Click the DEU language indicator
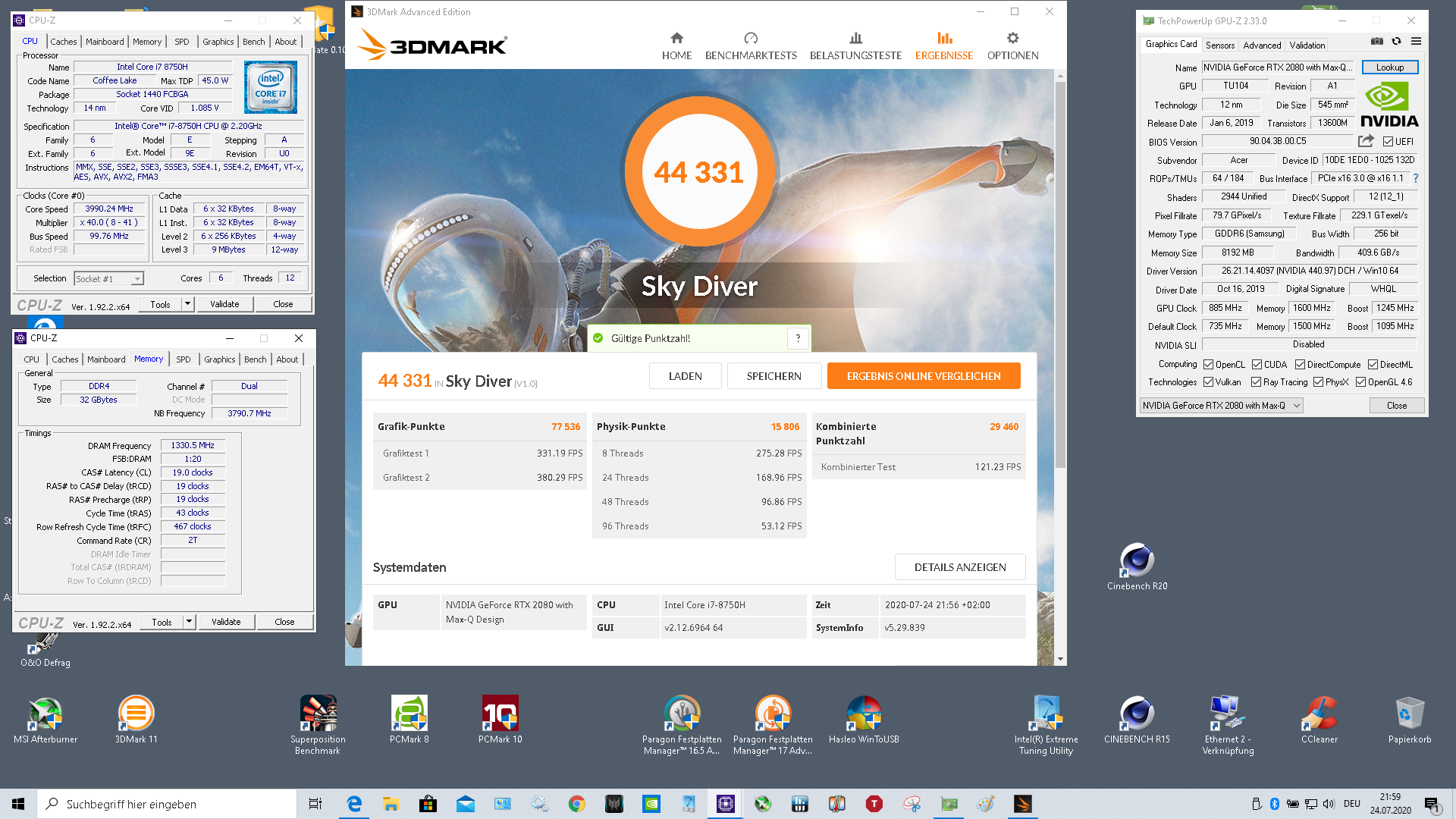 tap(1351, 804)
